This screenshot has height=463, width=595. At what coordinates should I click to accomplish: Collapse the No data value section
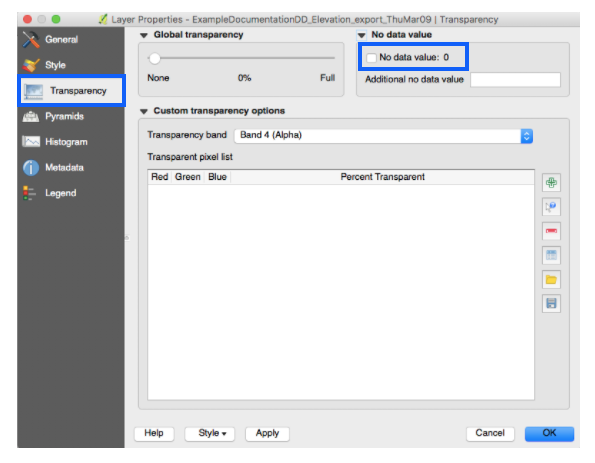pyautogui.click(x=362, y=35)
